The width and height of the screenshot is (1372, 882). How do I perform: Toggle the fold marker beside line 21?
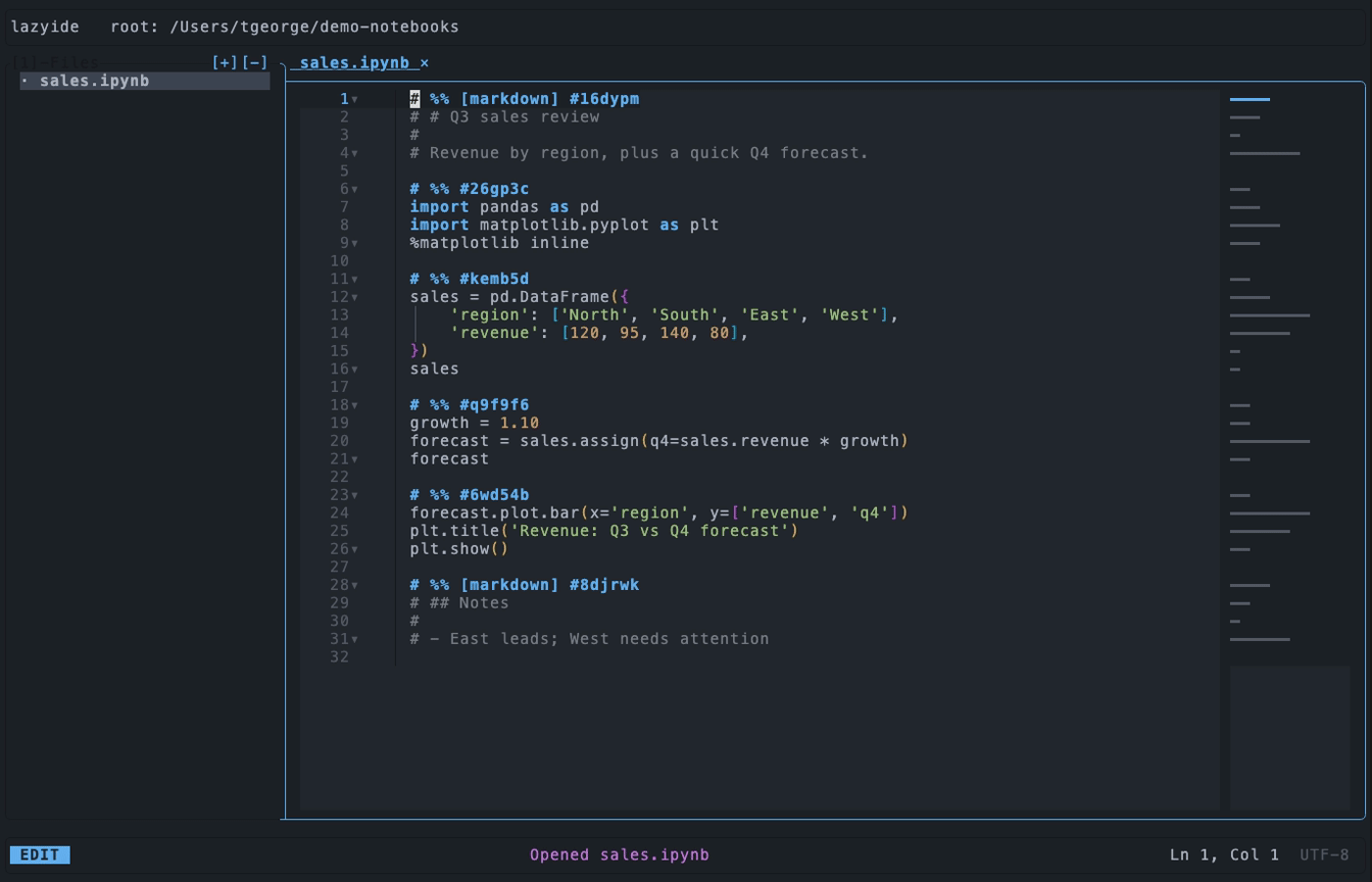point(355,459)
